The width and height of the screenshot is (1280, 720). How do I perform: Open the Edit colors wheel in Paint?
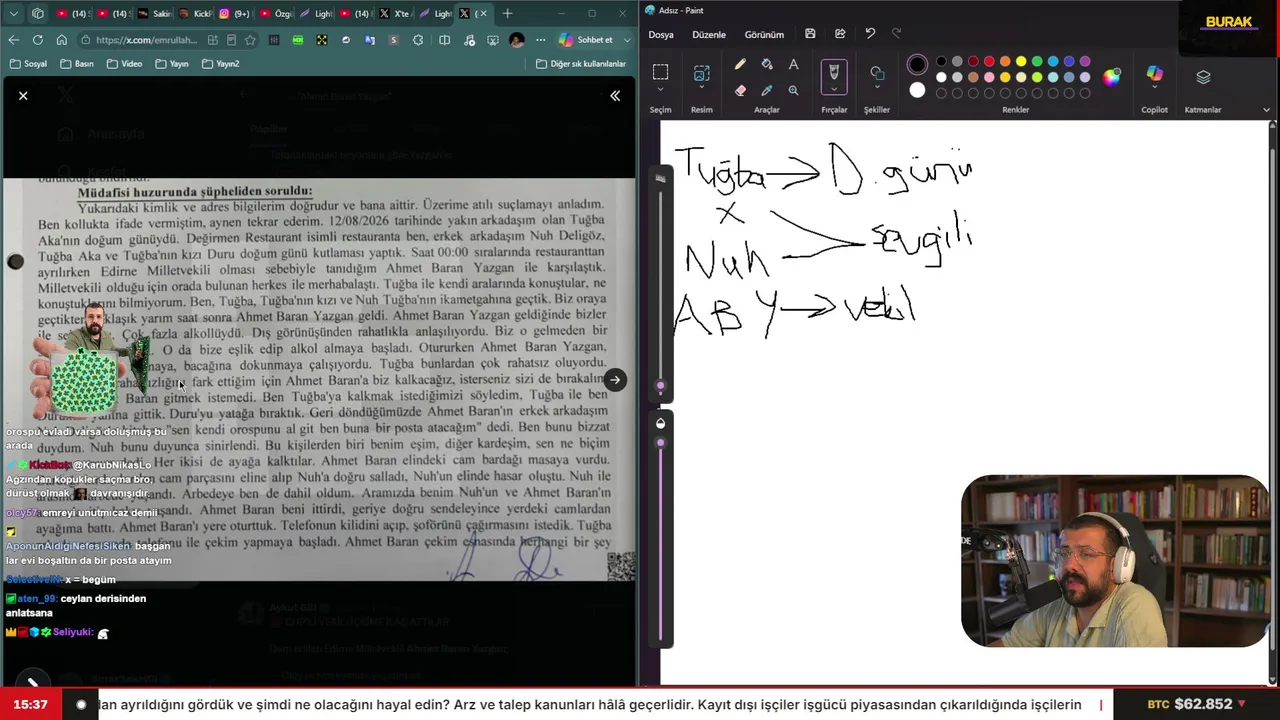point(1112,78)
